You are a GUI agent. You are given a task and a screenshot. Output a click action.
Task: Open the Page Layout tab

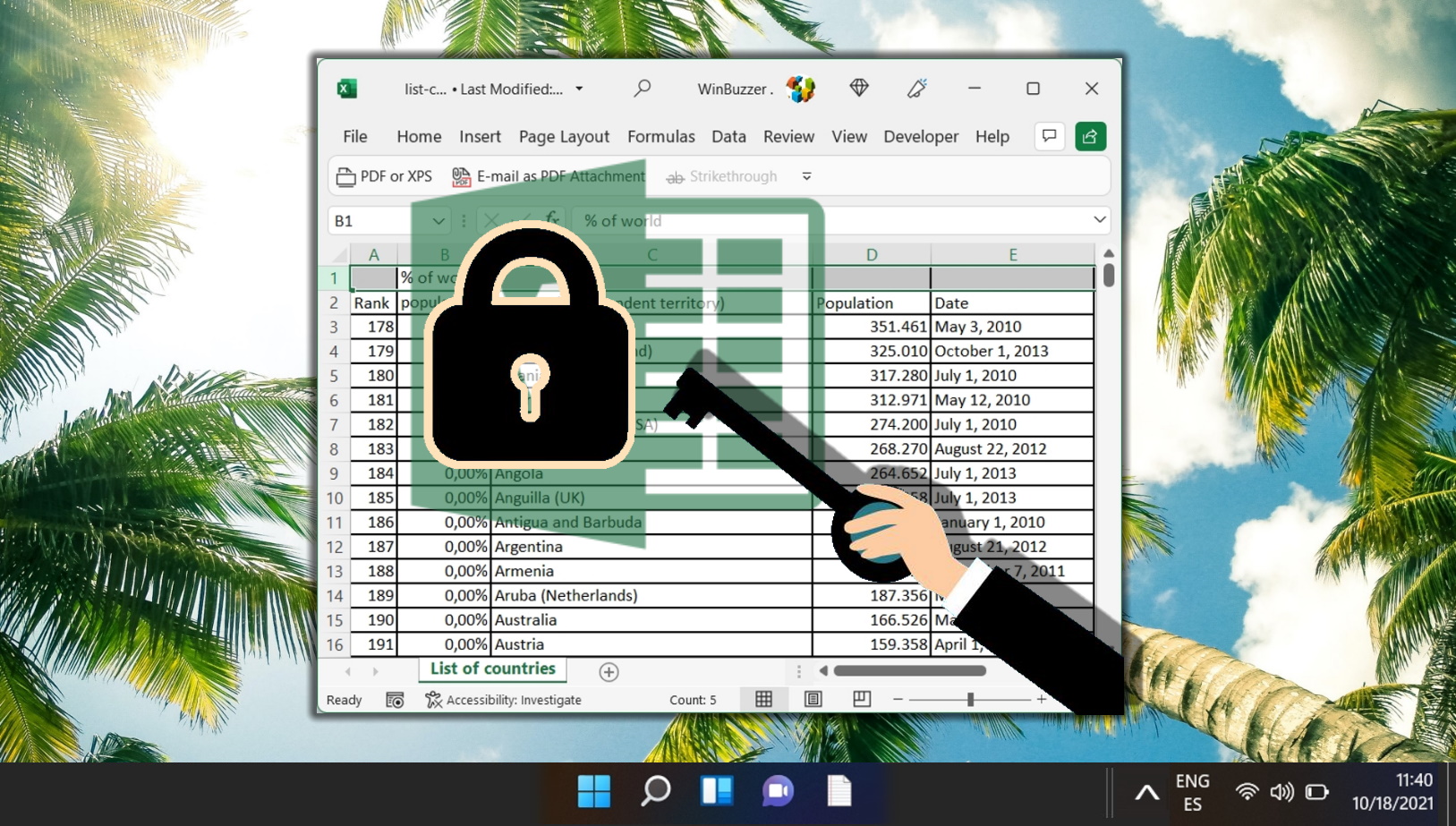tap(564, 136)
